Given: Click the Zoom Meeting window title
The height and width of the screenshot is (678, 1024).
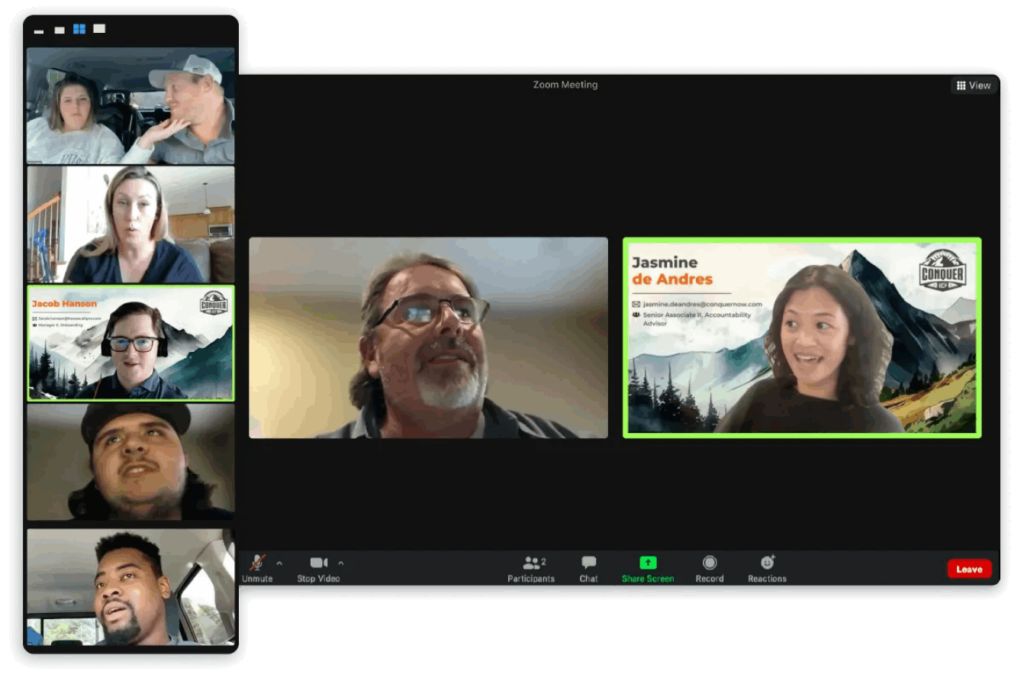Looking at the screenshot, I should pyautogui.click(x=565, y=85).
